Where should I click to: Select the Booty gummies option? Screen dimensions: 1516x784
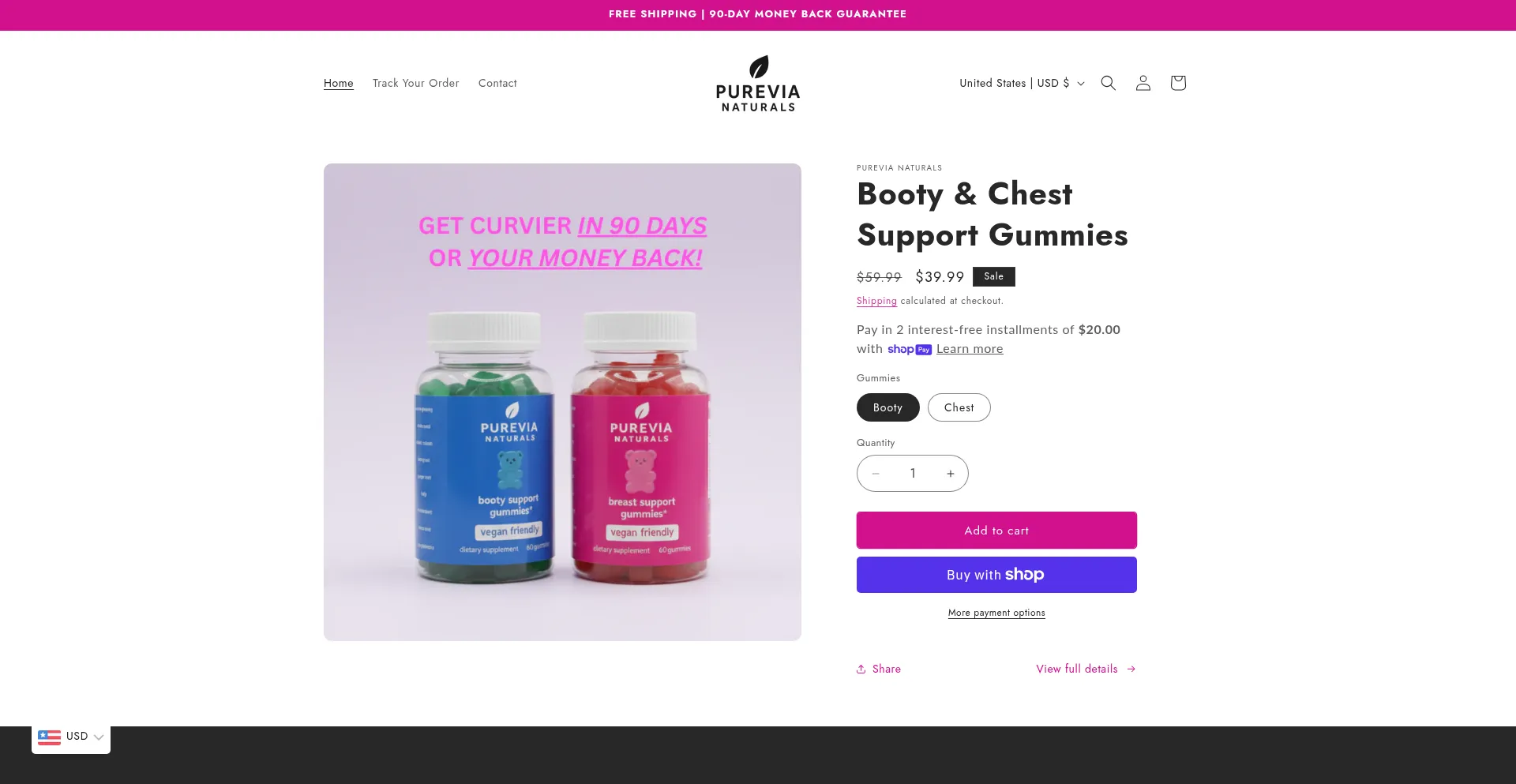coord(887,407)
